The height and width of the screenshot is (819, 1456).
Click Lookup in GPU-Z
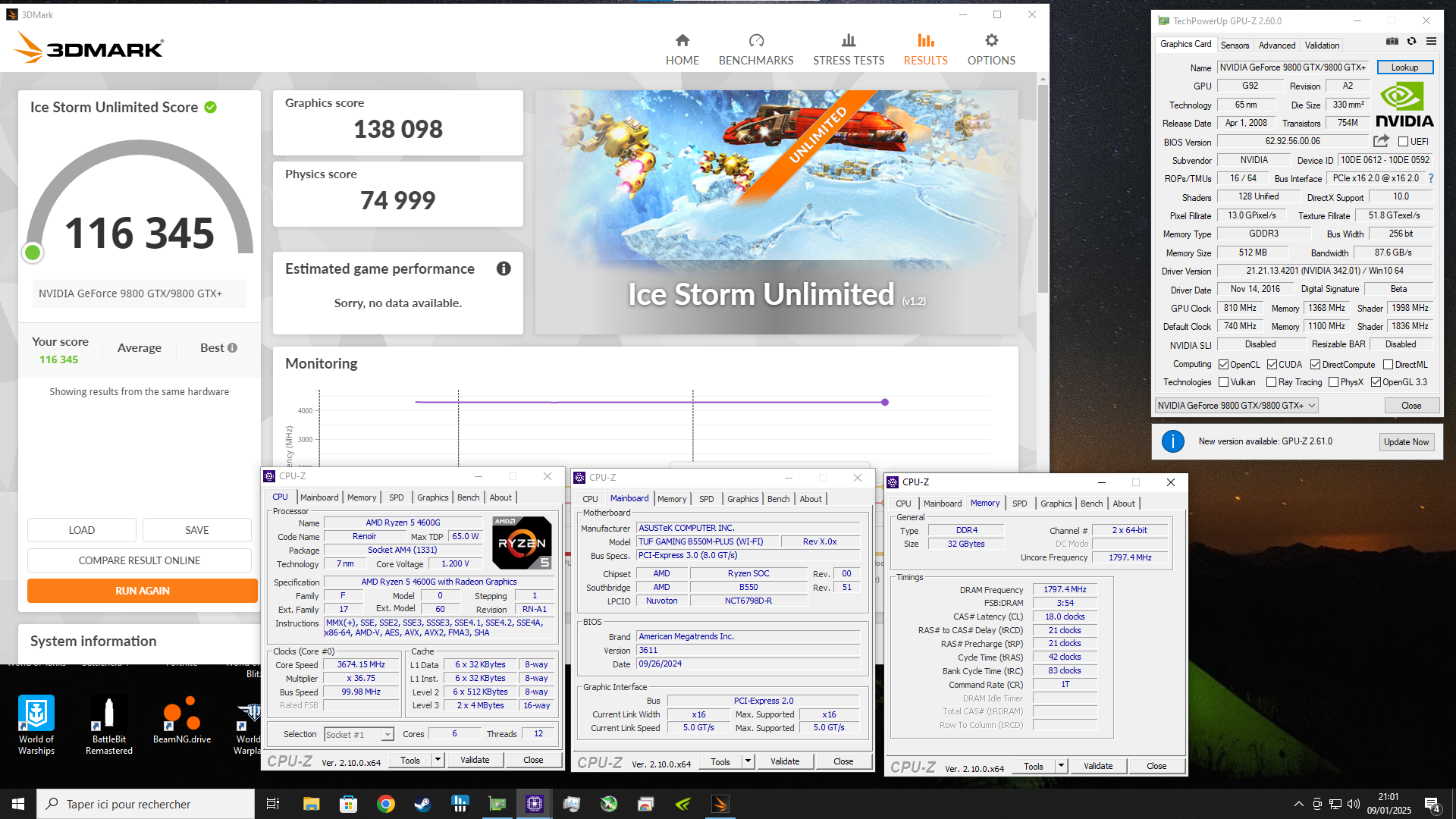(1404, 67)
